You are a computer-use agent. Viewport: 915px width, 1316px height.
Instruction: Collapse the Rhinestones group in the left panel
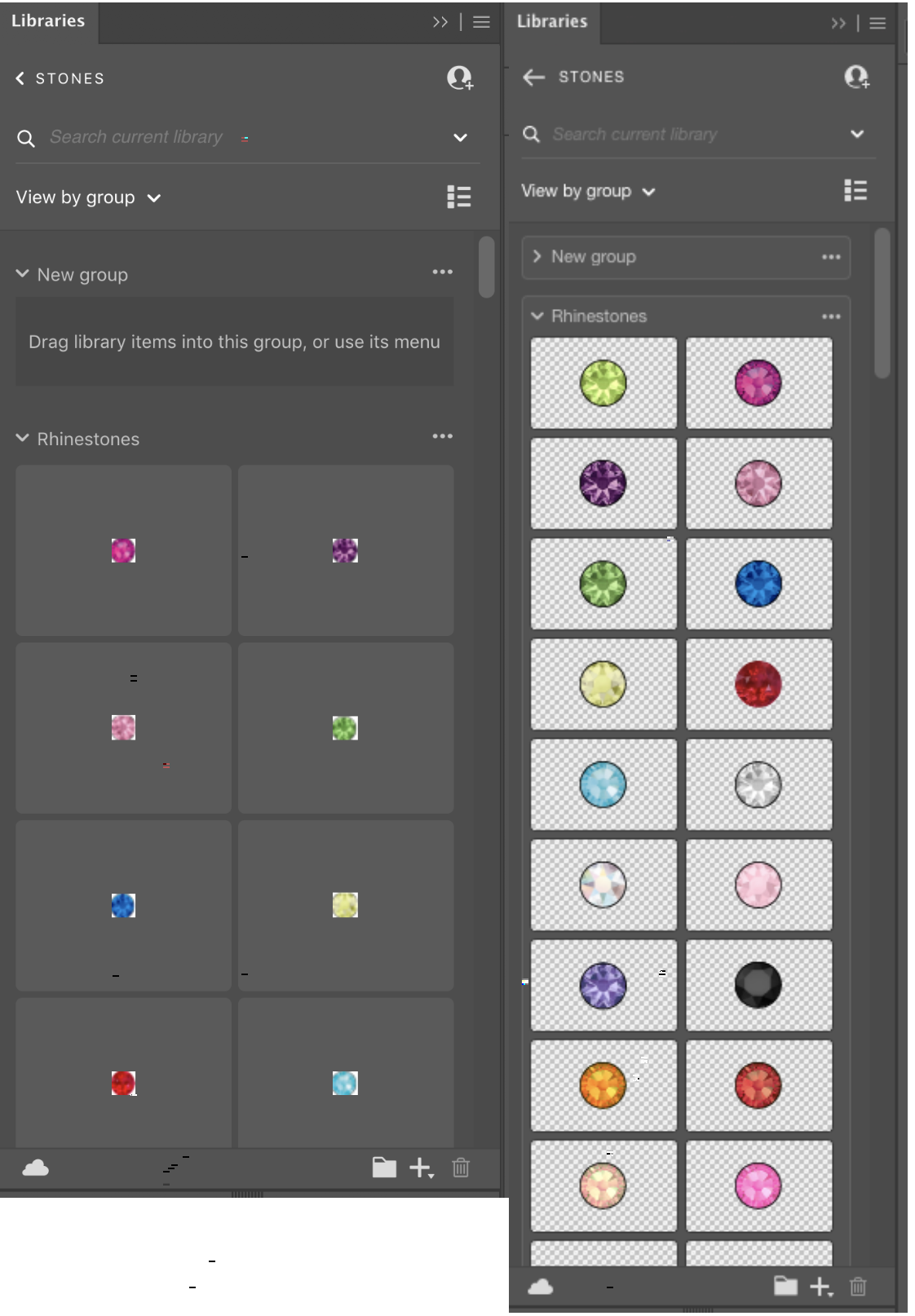click(x=22, y=438)
